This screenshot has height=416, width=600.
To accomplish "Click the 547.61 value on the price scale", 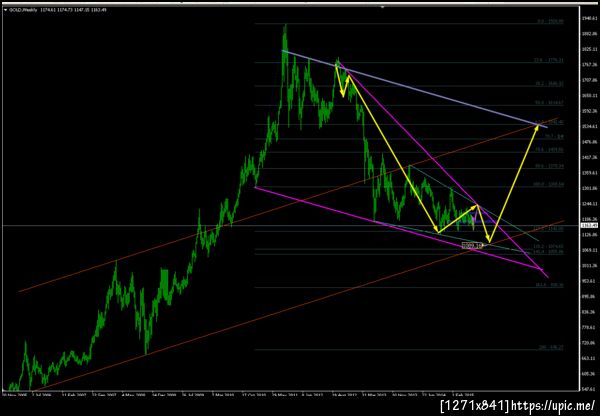I will click(589, 390).
